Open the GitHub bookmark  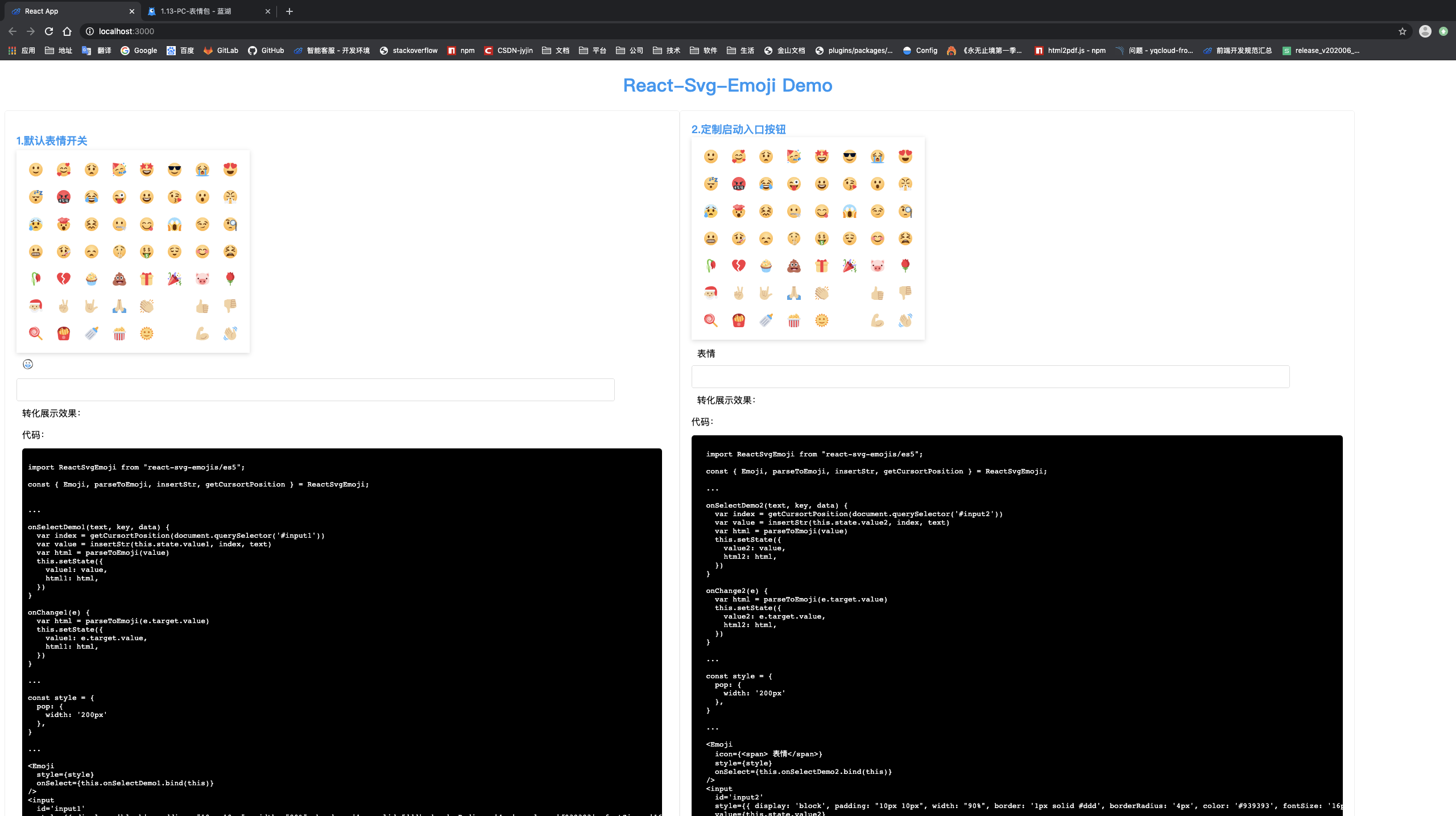point(266,51)
